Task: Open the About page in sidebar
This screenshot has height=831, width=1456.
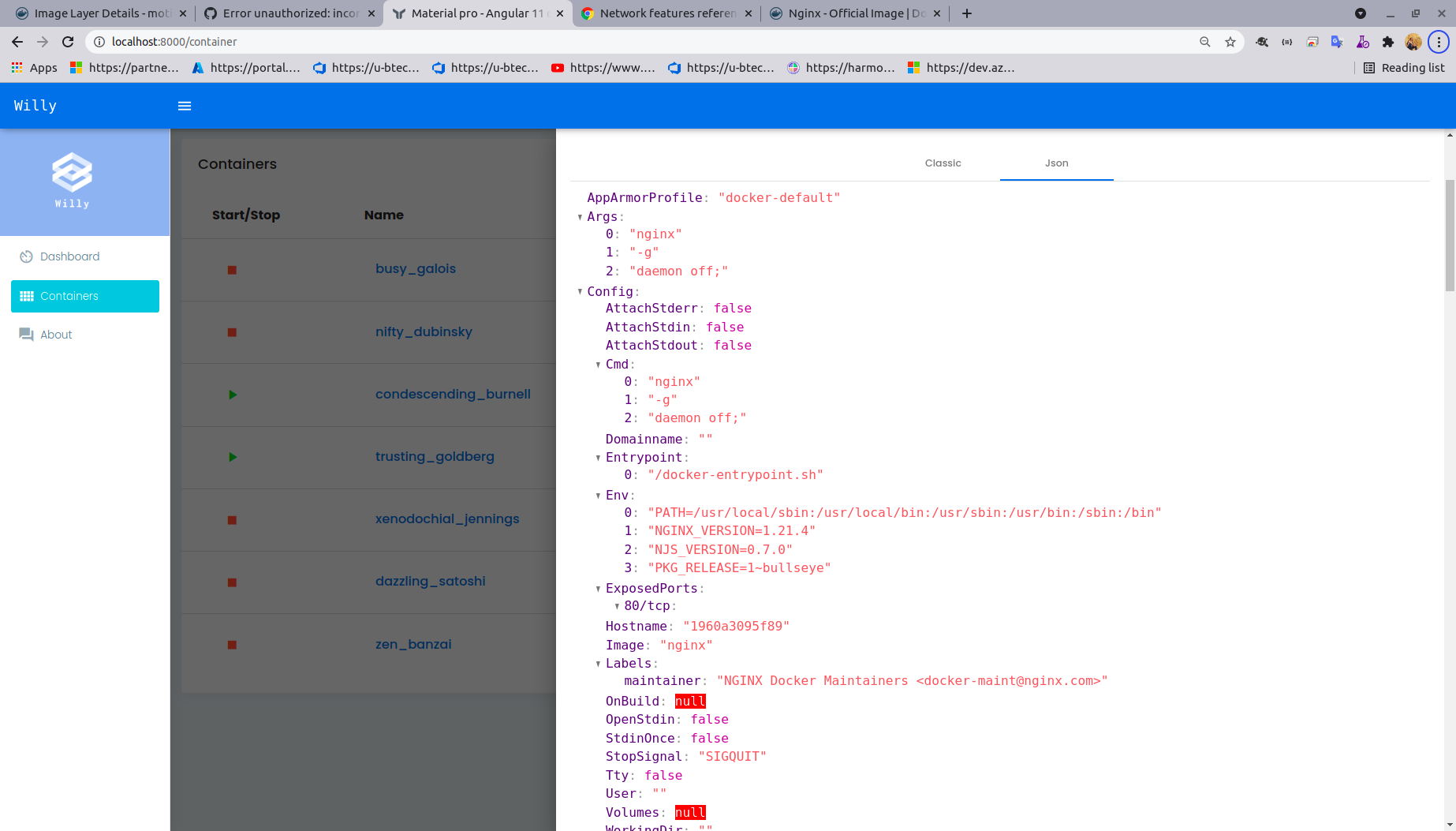Action: [46, 335]
